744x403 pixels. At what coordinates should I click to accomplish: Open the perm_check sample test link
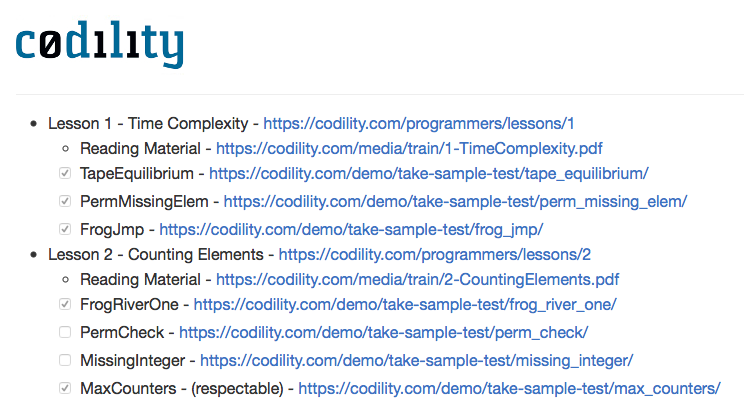pyautogui.click(x=383, y=333)
